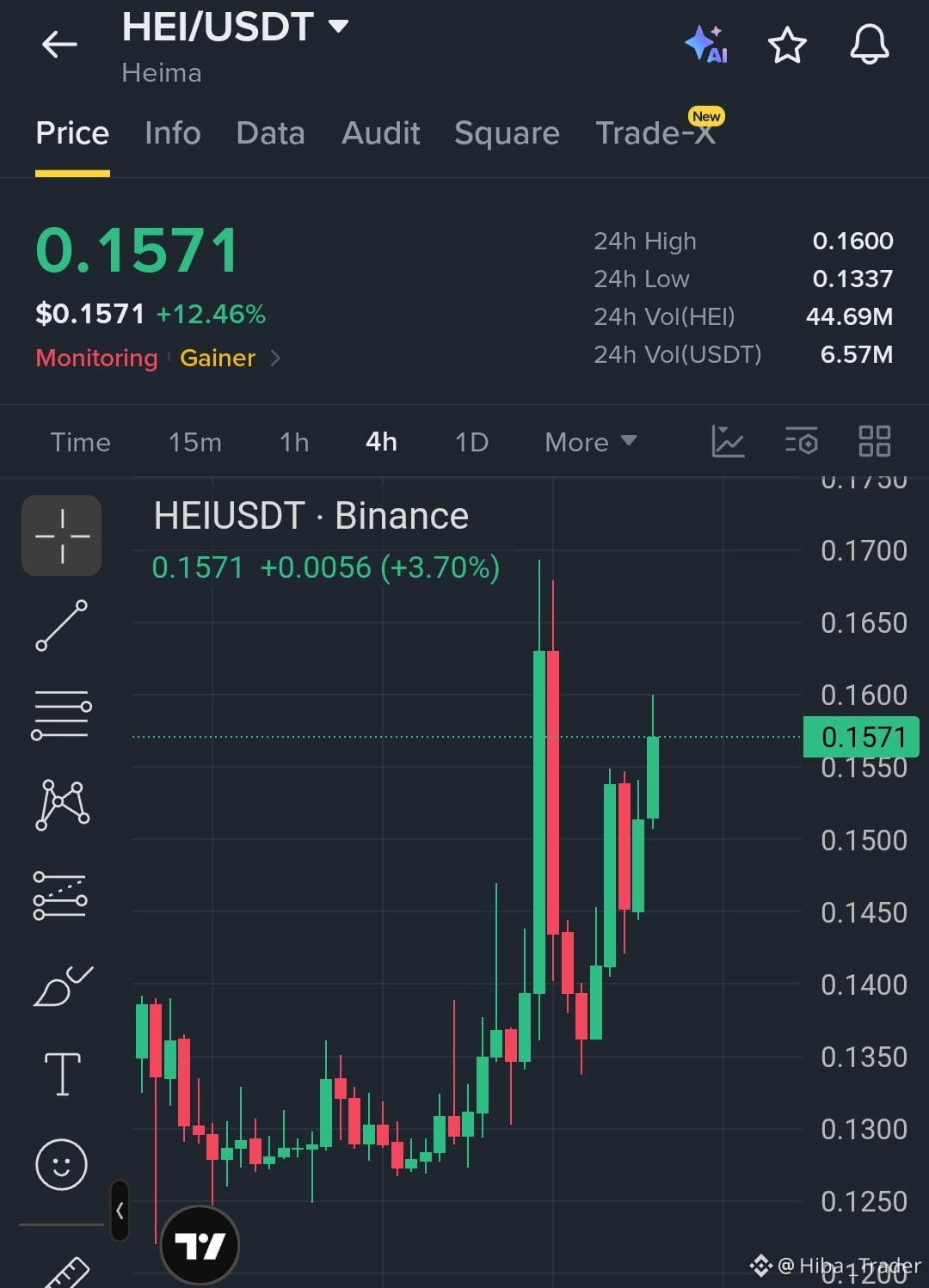The width and height of the screenshot is (929, 1288).
Task: Open price alert bell icon
Action: click(x=870, y=44)
